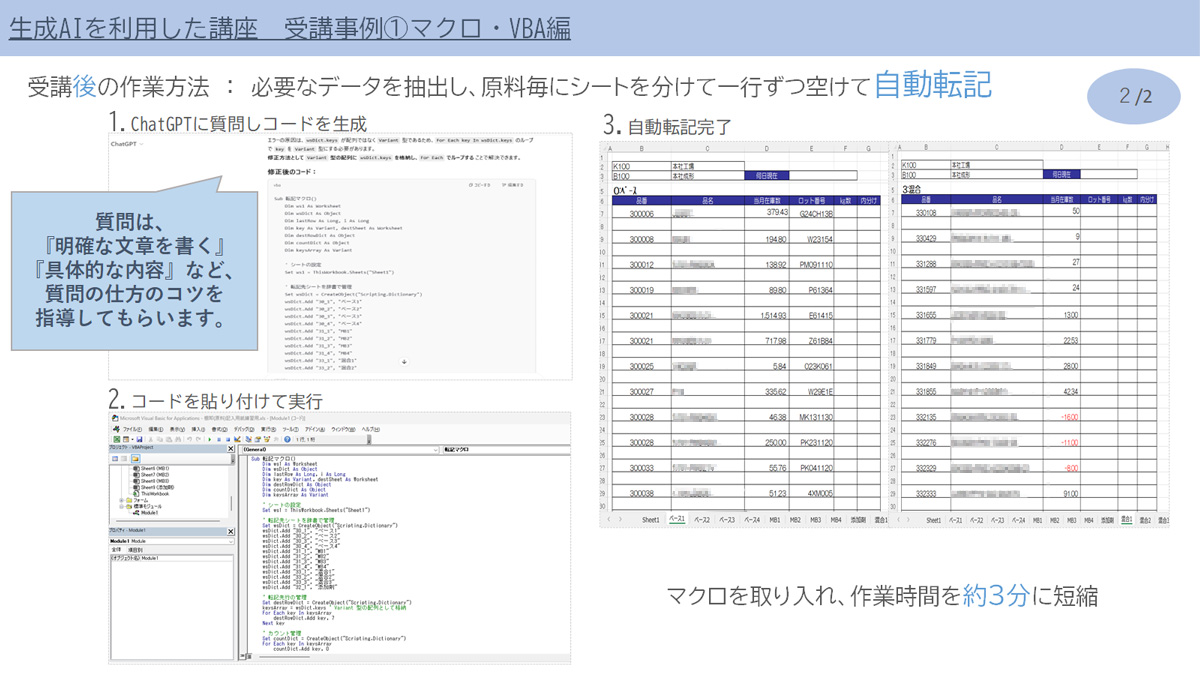Click the Toggle Folders icon in the Project pane
1200x675 pixels.
click(135, 459)
